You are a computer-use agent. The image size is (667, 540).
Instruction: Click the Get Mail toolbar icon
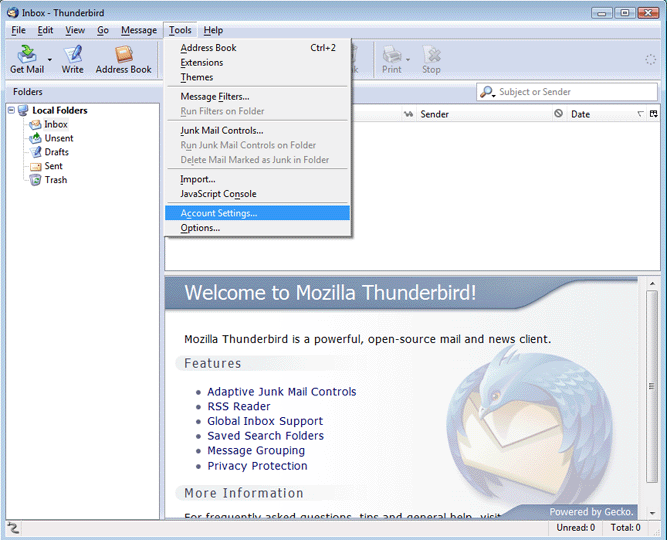[27, 59]
